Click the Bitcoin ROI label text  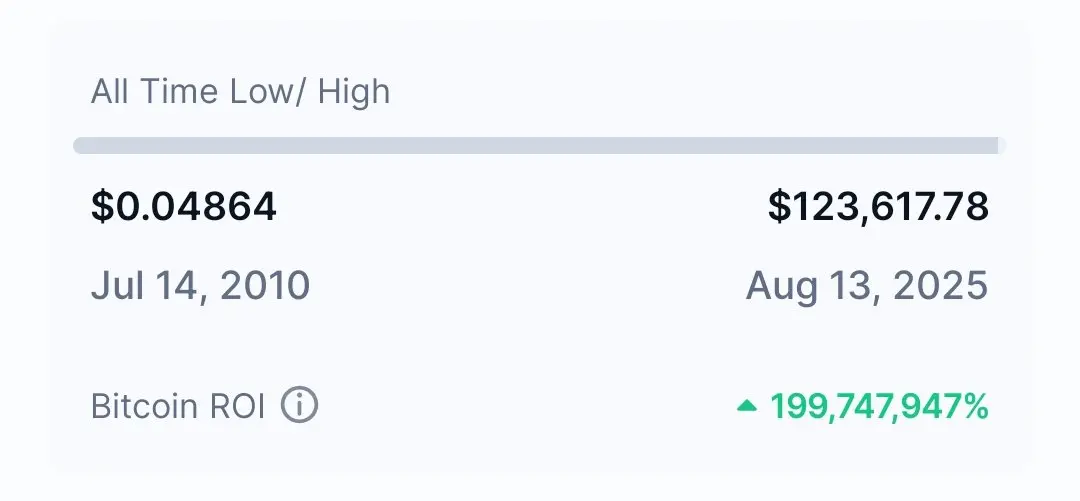[x=178, y=406]
